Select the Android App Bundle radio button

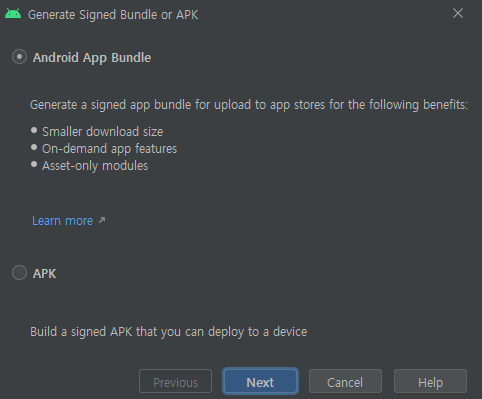[x=19, y=57]
